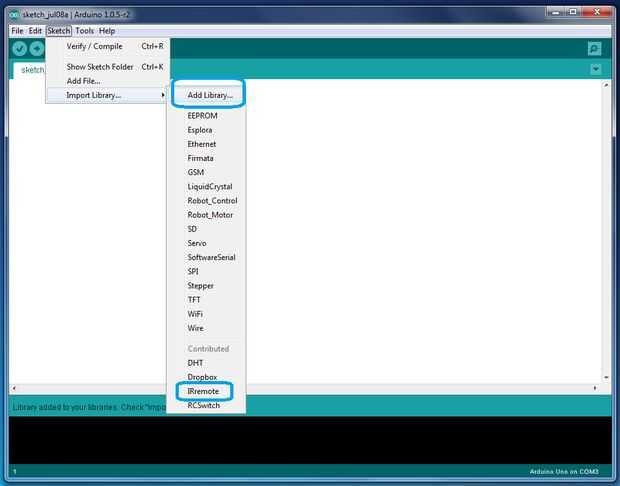Close the open Sketch menu
The width and height of the screenshot is (620, 486).
59,31
